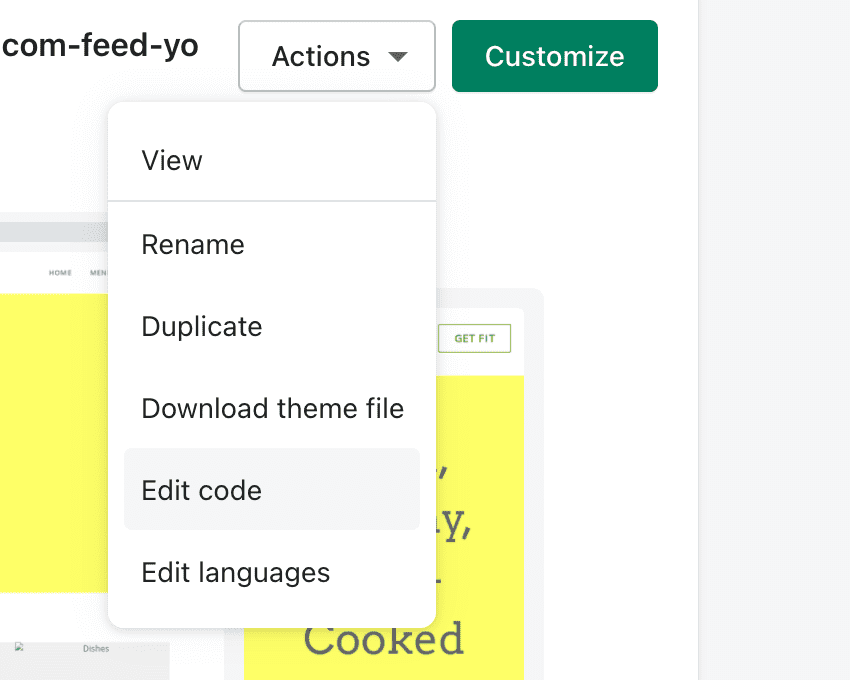Click the HOME link in desktop preview
Screen dimensions: 850x680
60,273
